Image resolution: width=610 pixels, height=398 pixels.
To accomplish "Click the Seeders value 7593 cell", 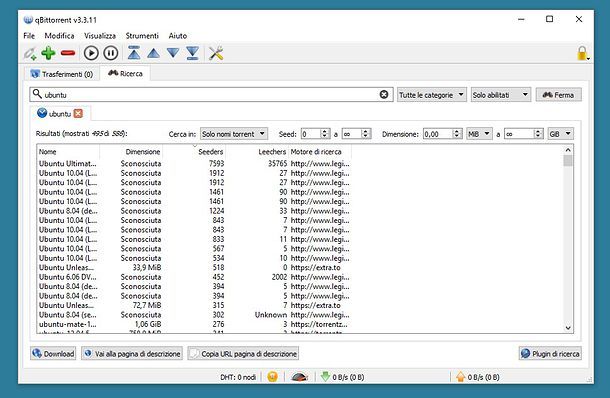I will click(216, 163).
